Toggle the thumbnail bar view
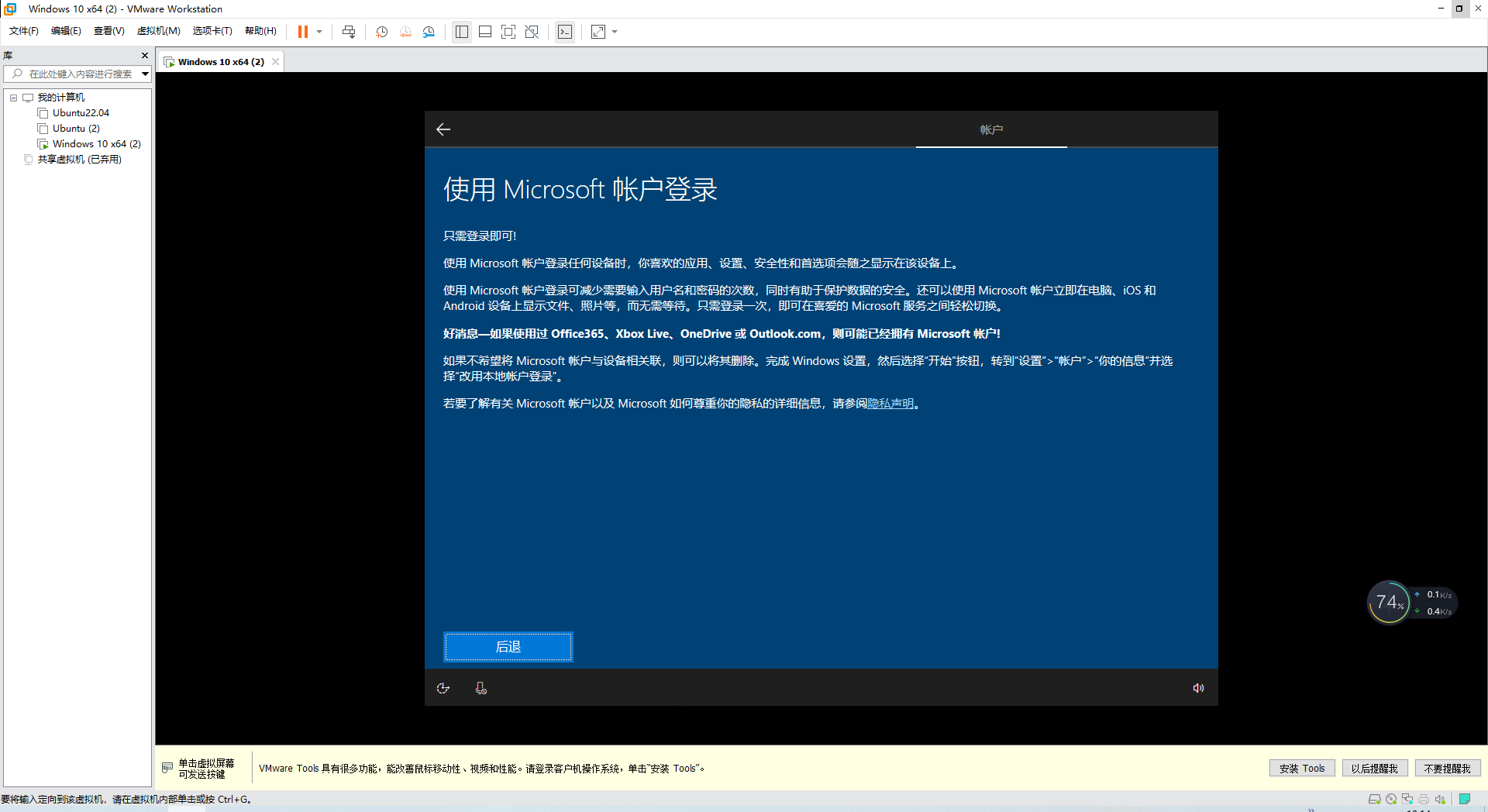The image size is (1488, 812). pyautogui.click(x=485, y=32)
